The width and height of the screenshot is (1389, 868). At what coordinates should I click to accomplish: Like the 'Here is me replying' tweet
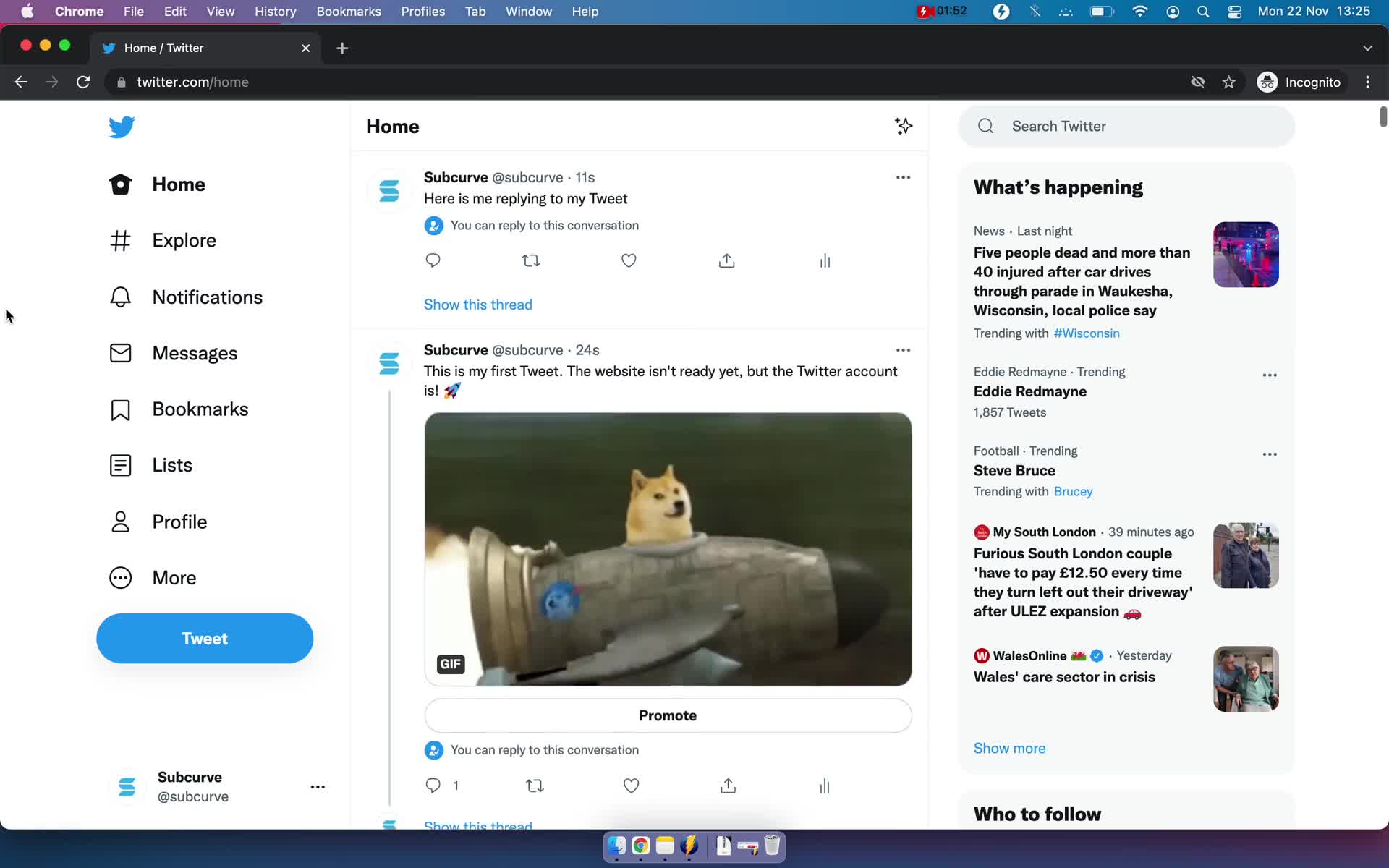[x=629, y=260]
